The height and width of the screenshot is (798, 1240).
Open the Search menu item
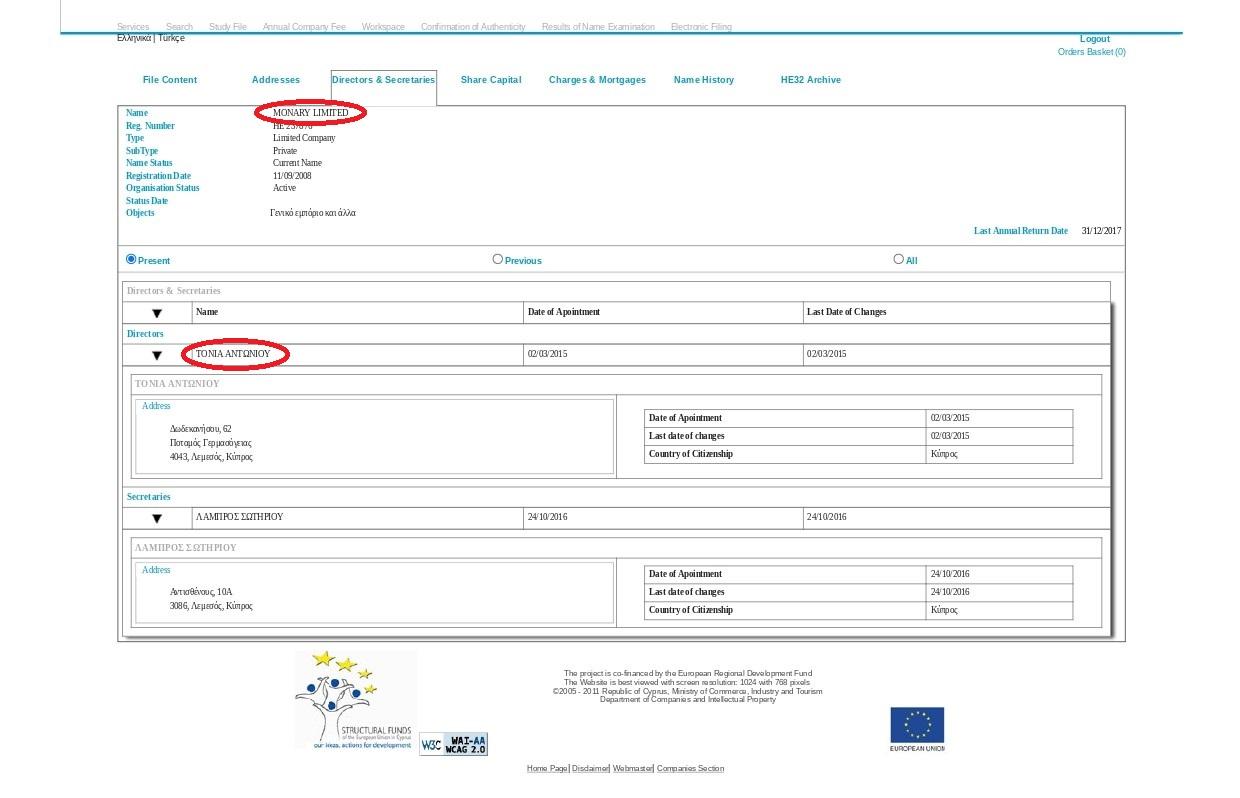[179, 27]
